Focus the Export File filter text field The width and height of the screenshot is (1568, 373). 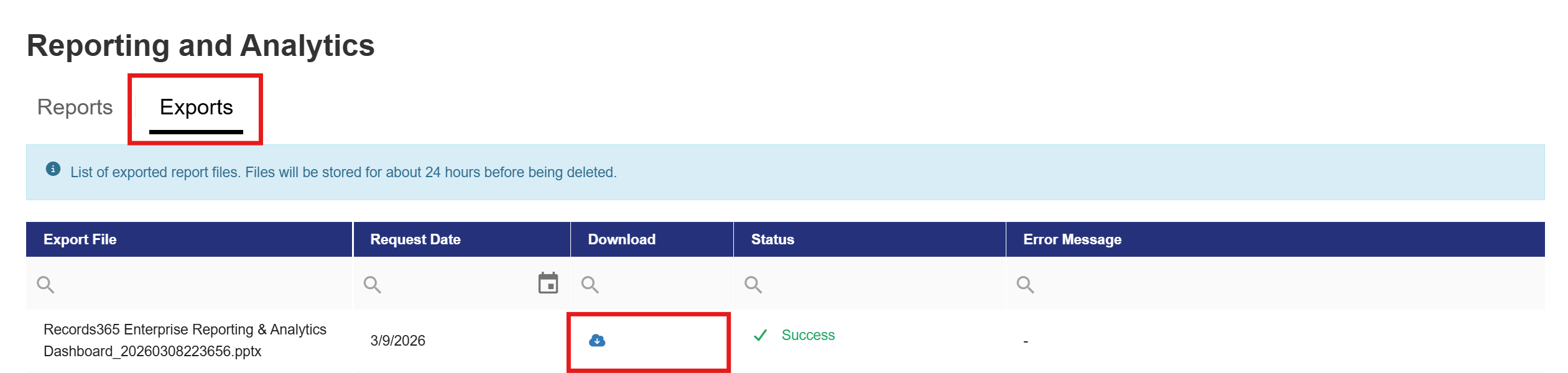pos(199,285)
